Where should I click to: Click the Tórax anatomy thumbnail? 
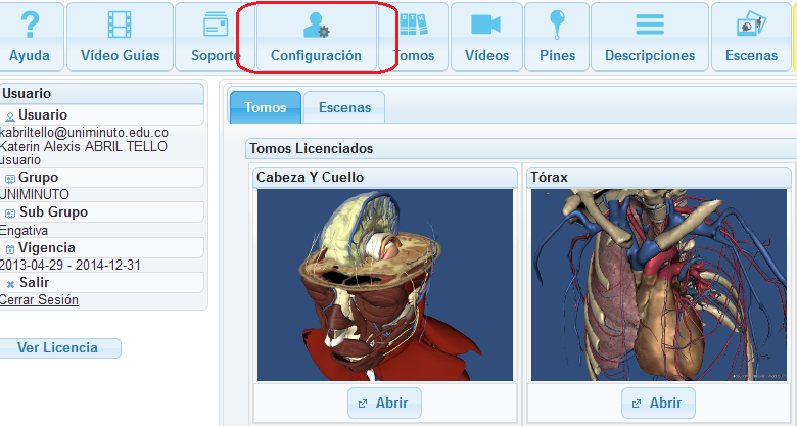[x=659, y=285]
